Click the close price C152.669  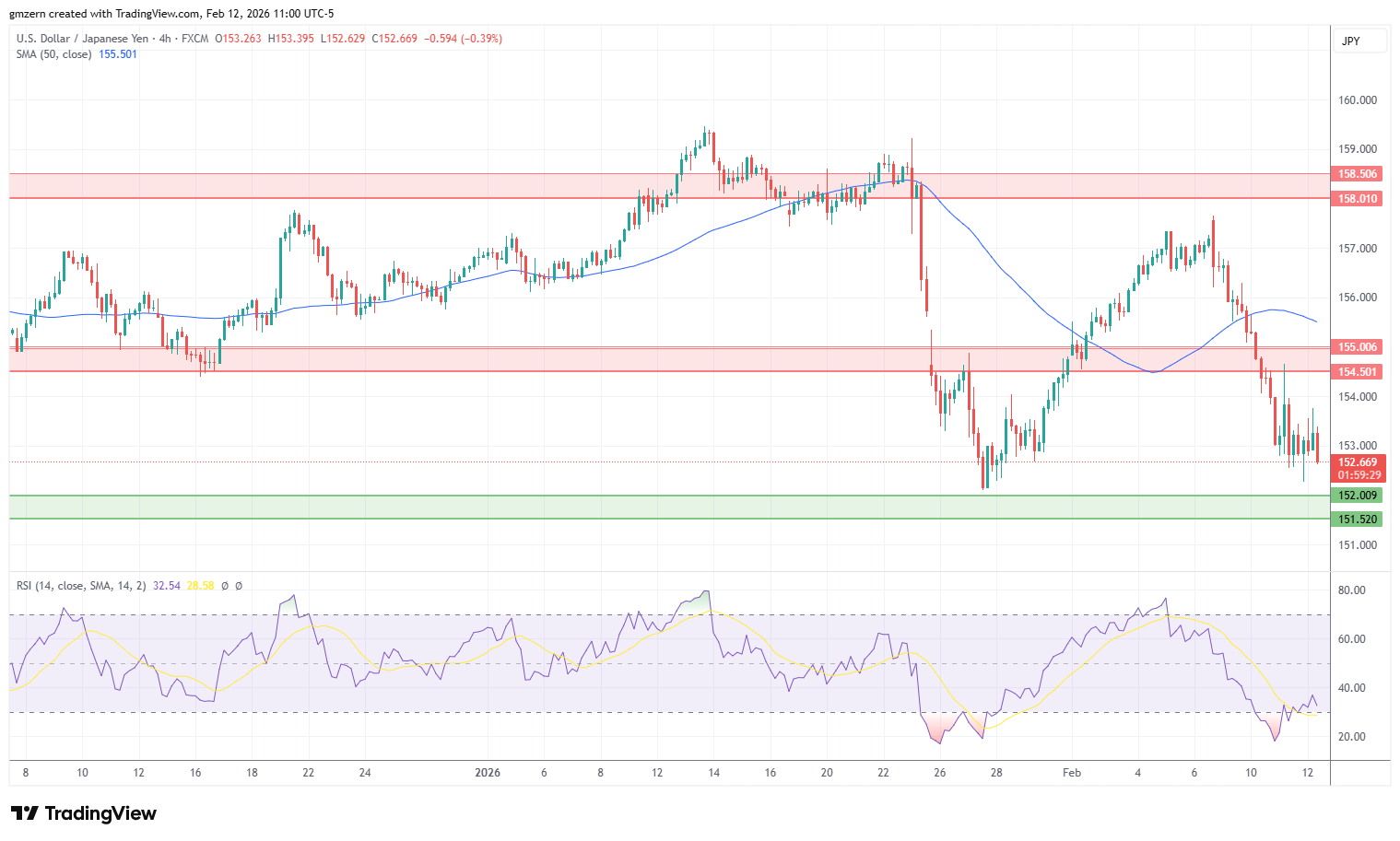[394, 39]
